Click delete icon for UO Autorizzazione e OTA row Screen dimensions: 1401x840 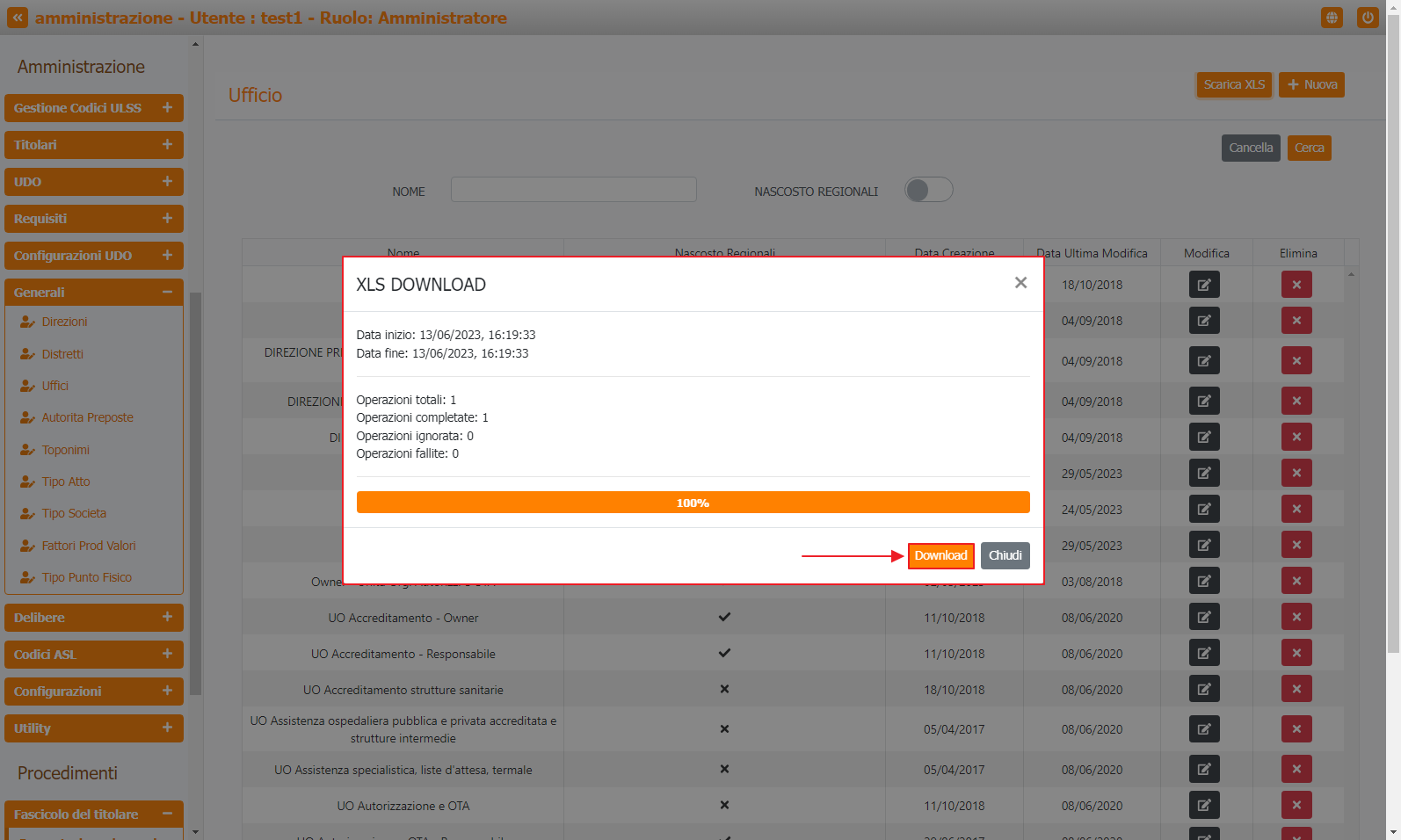(x=1296, y=805)
